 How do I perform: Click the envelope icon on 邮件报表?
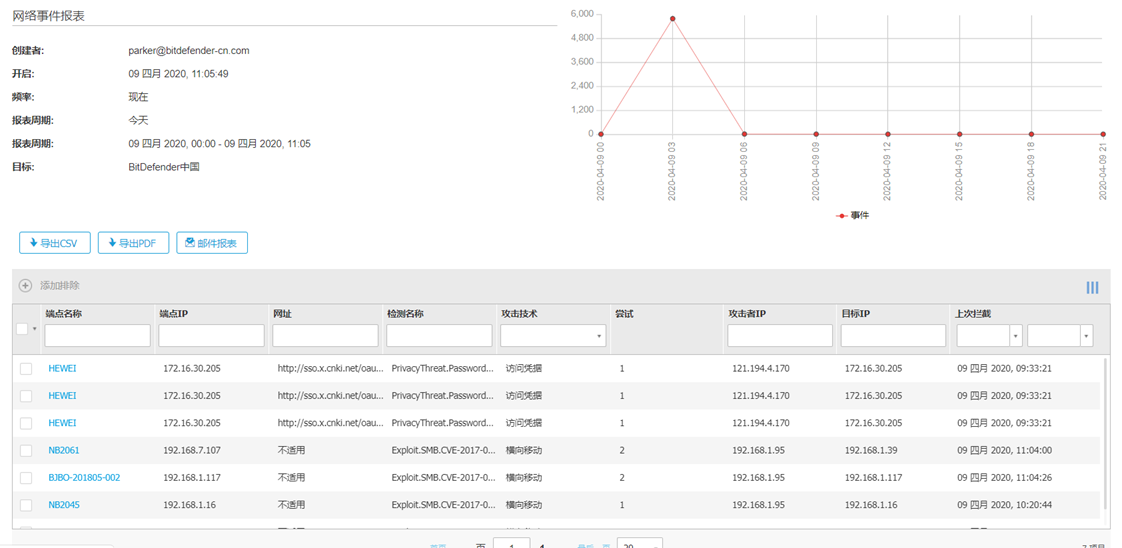[190, 243]
